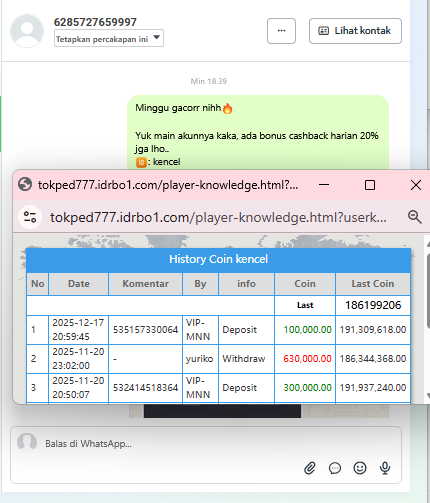Click the zoom magnifier icon in address bar
The image size is (430, 503).
point(415,217)
